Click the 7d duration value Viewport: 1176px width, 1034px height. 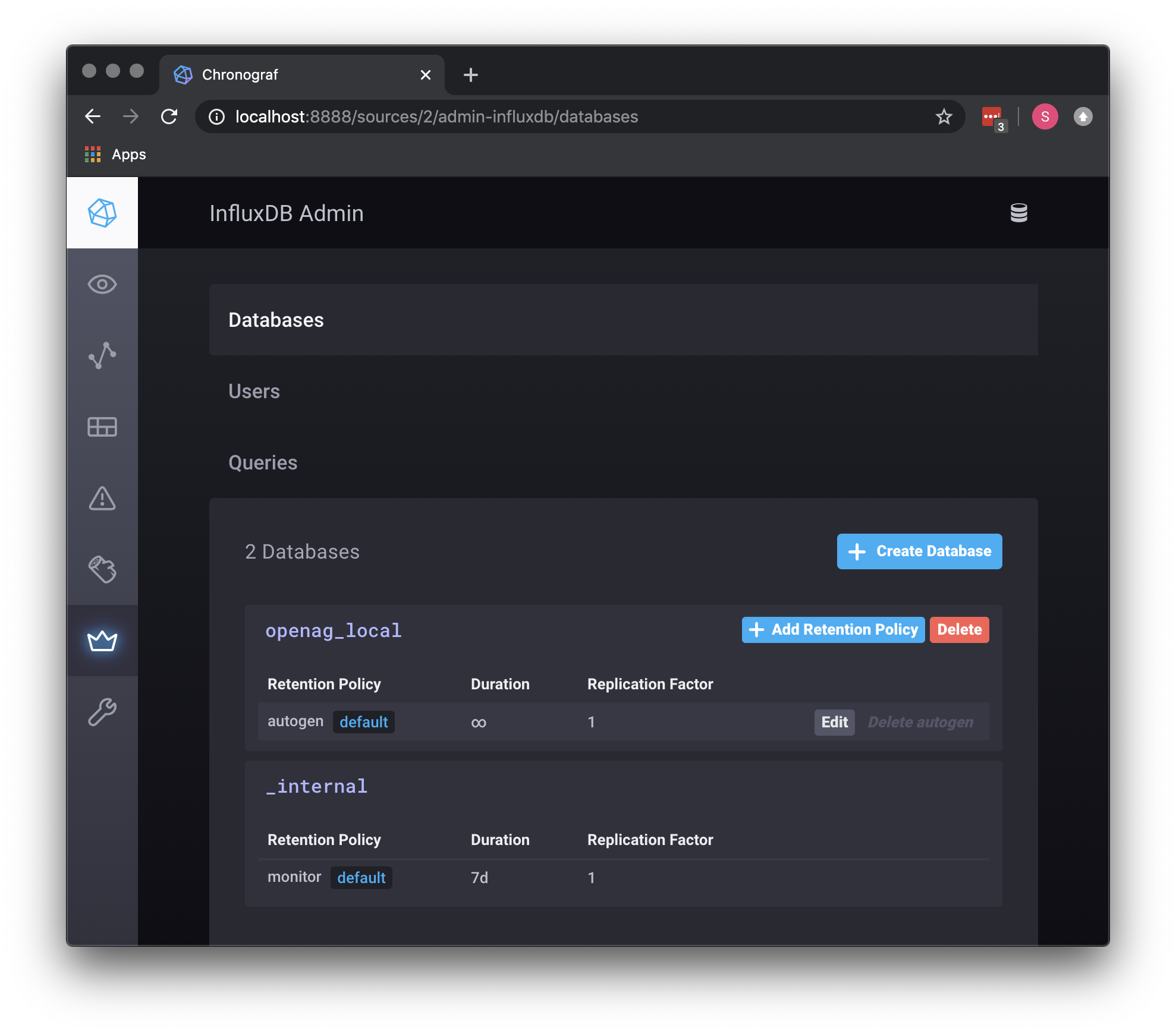480,878
